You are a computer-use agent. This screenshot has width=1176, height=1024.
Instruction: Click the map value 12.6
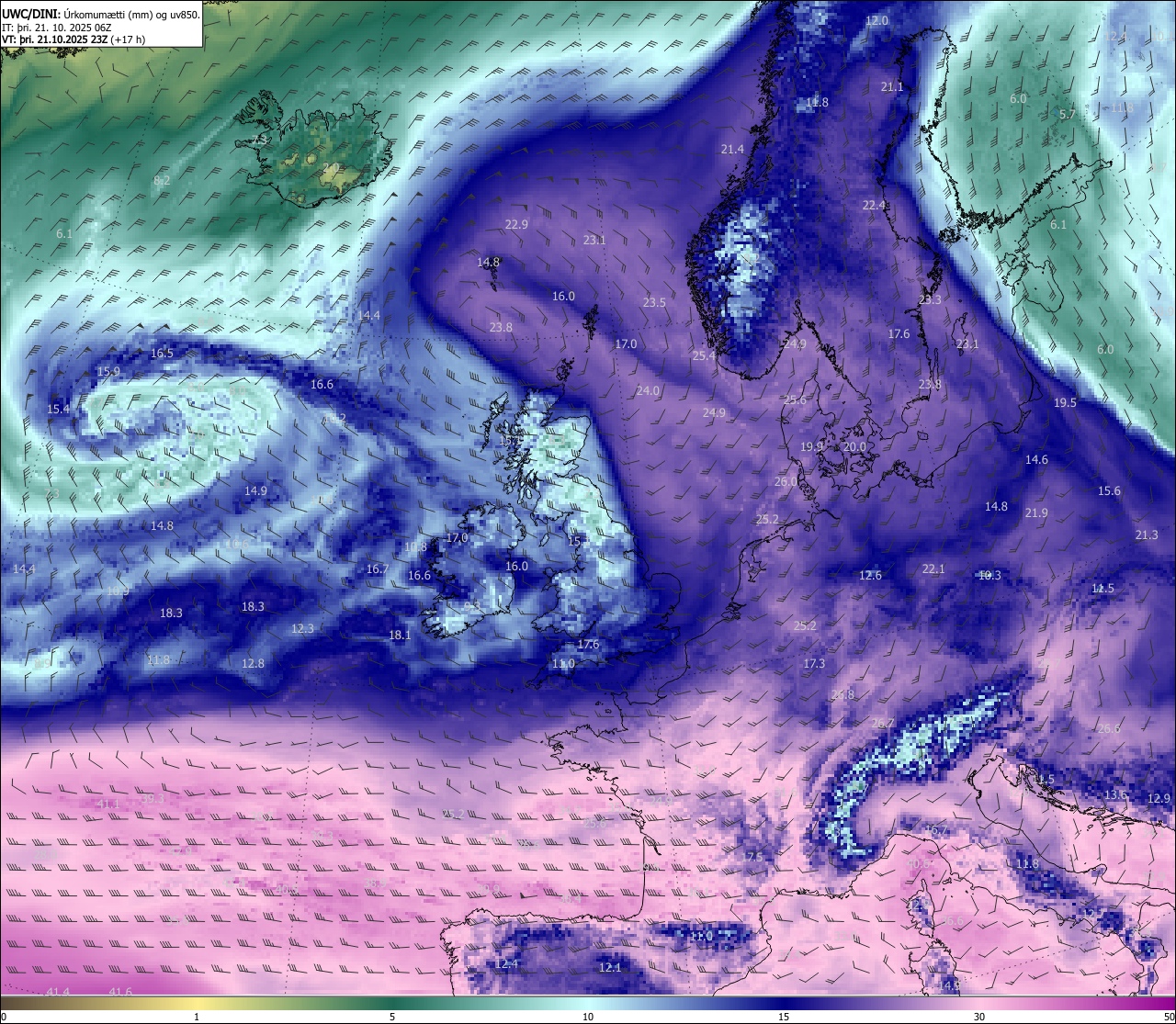pos(870,576)
